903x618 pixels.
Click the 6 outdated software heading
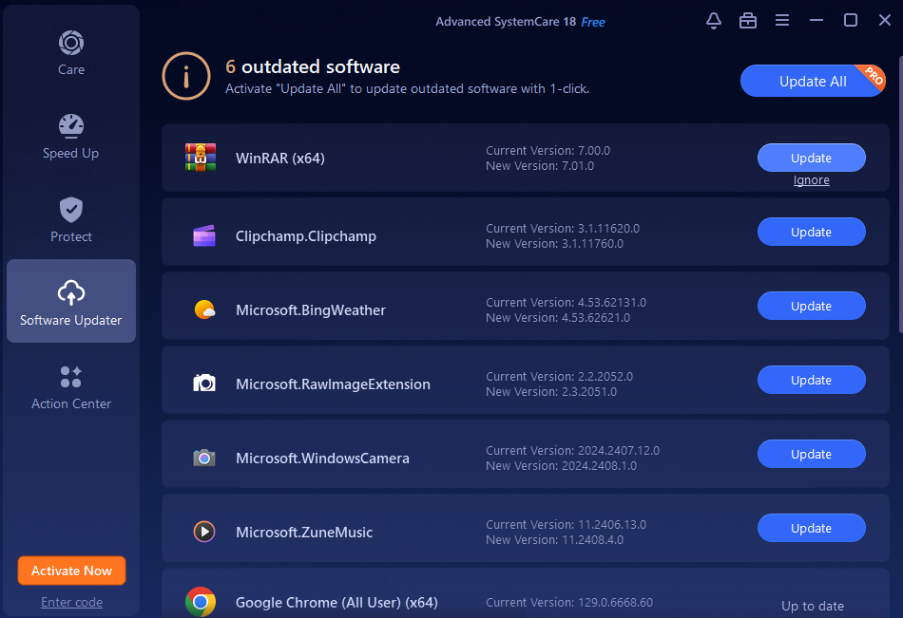pyautogui.click(x=312, y=67)
